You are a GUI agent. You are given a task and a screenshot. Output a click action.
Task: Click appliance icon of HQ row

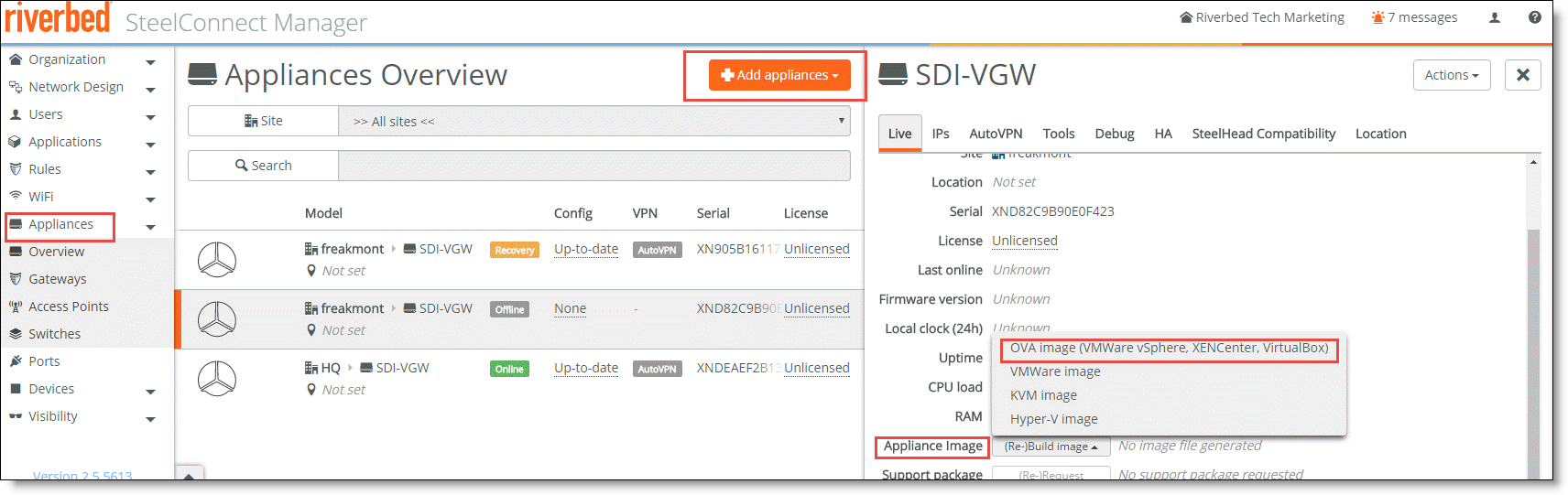(217, 379)
